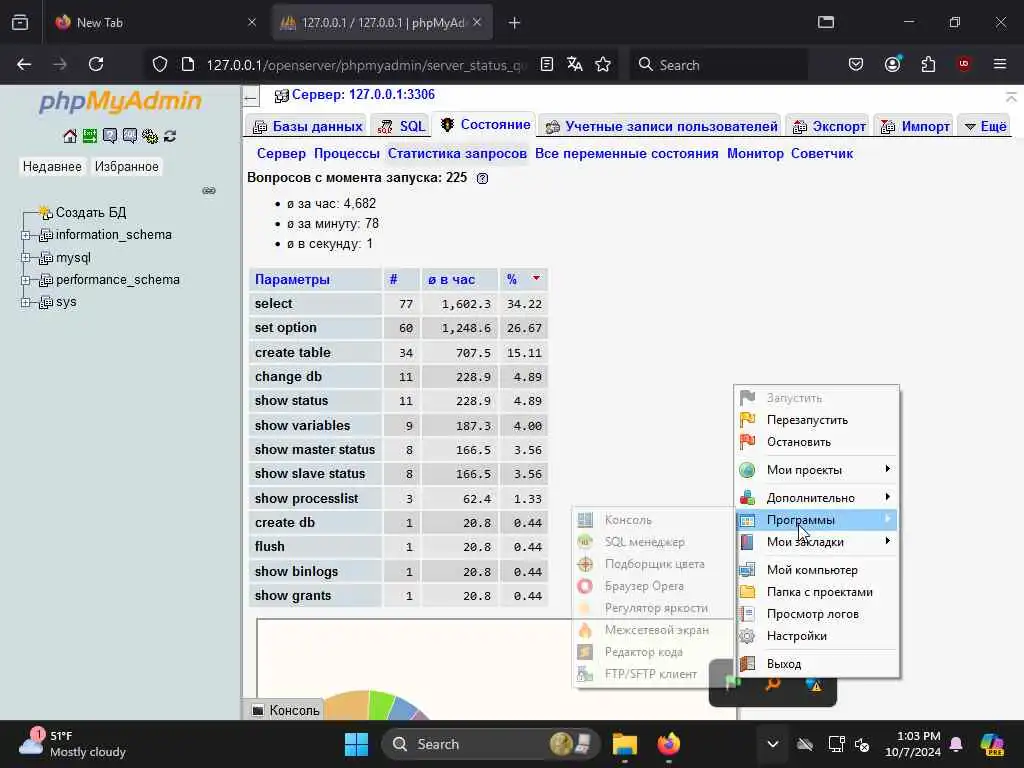Expand Дополнительно submenu
Viewport: 1024px width, 768px height.
[x=817, y=497]
